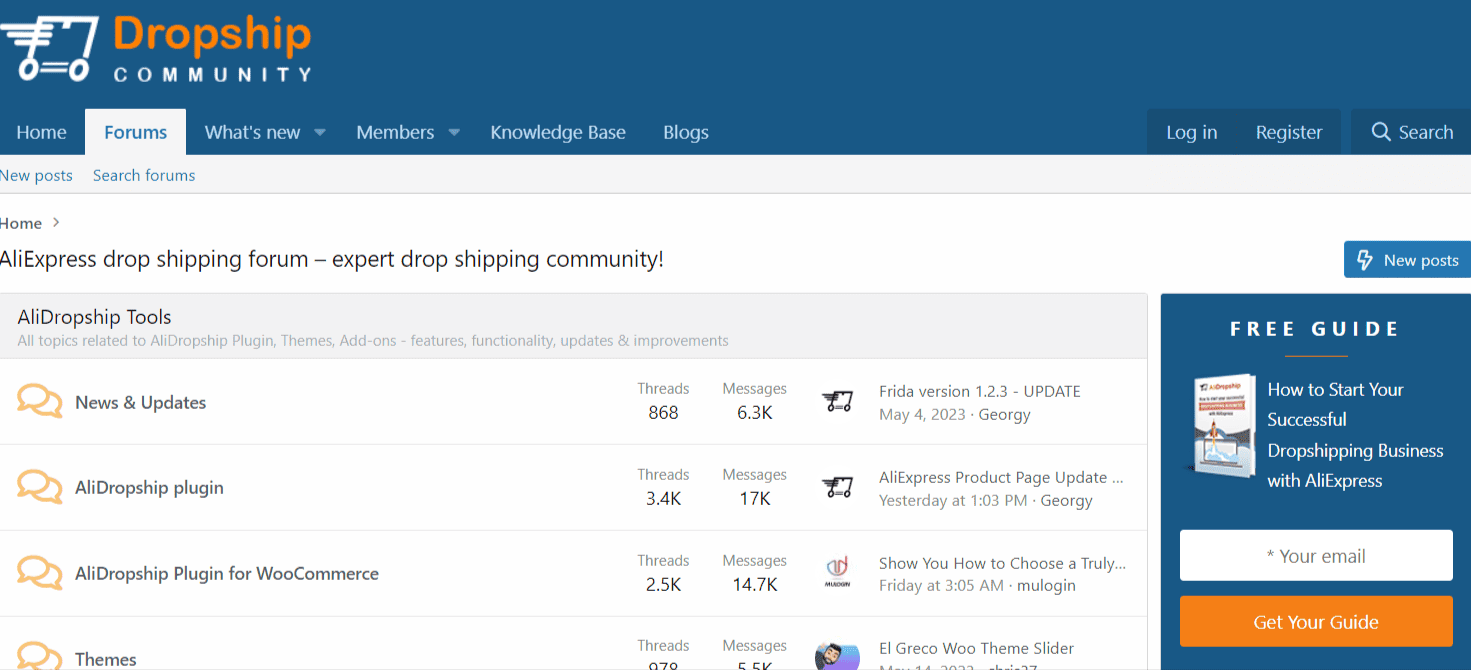Click the free guide book cover
Viewport: 1471px width, 670px height.
tap(1222, 424)
